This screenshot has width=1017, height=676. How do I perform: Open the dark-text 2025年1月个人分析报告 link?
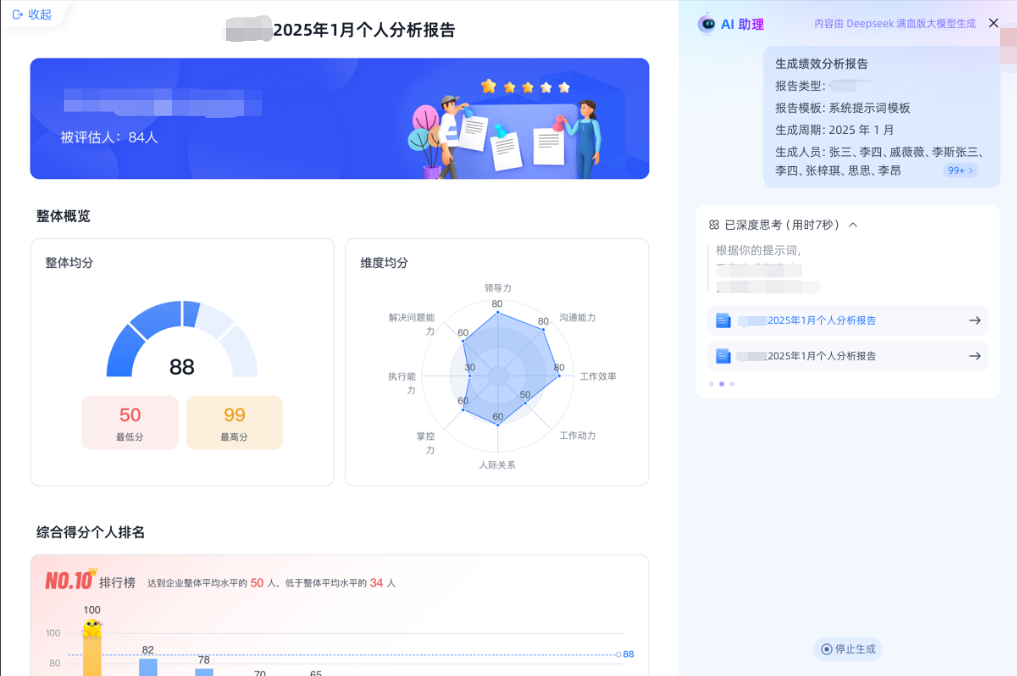pyautogui.click(x=821, y=356)
